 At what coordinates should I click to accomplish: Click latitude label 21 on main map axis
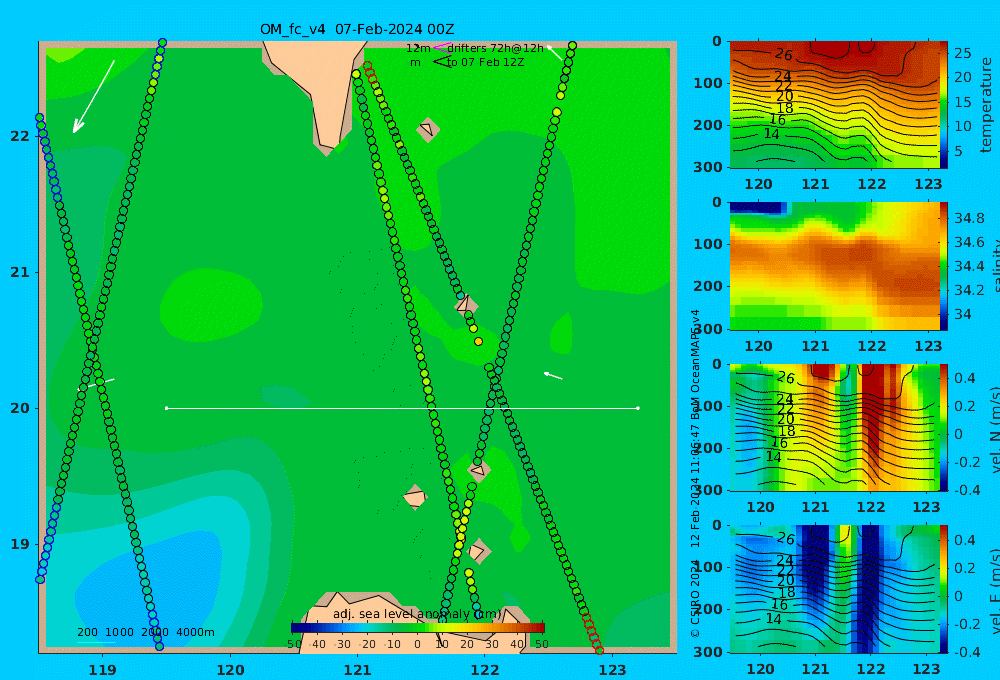(x=20, y=272)
